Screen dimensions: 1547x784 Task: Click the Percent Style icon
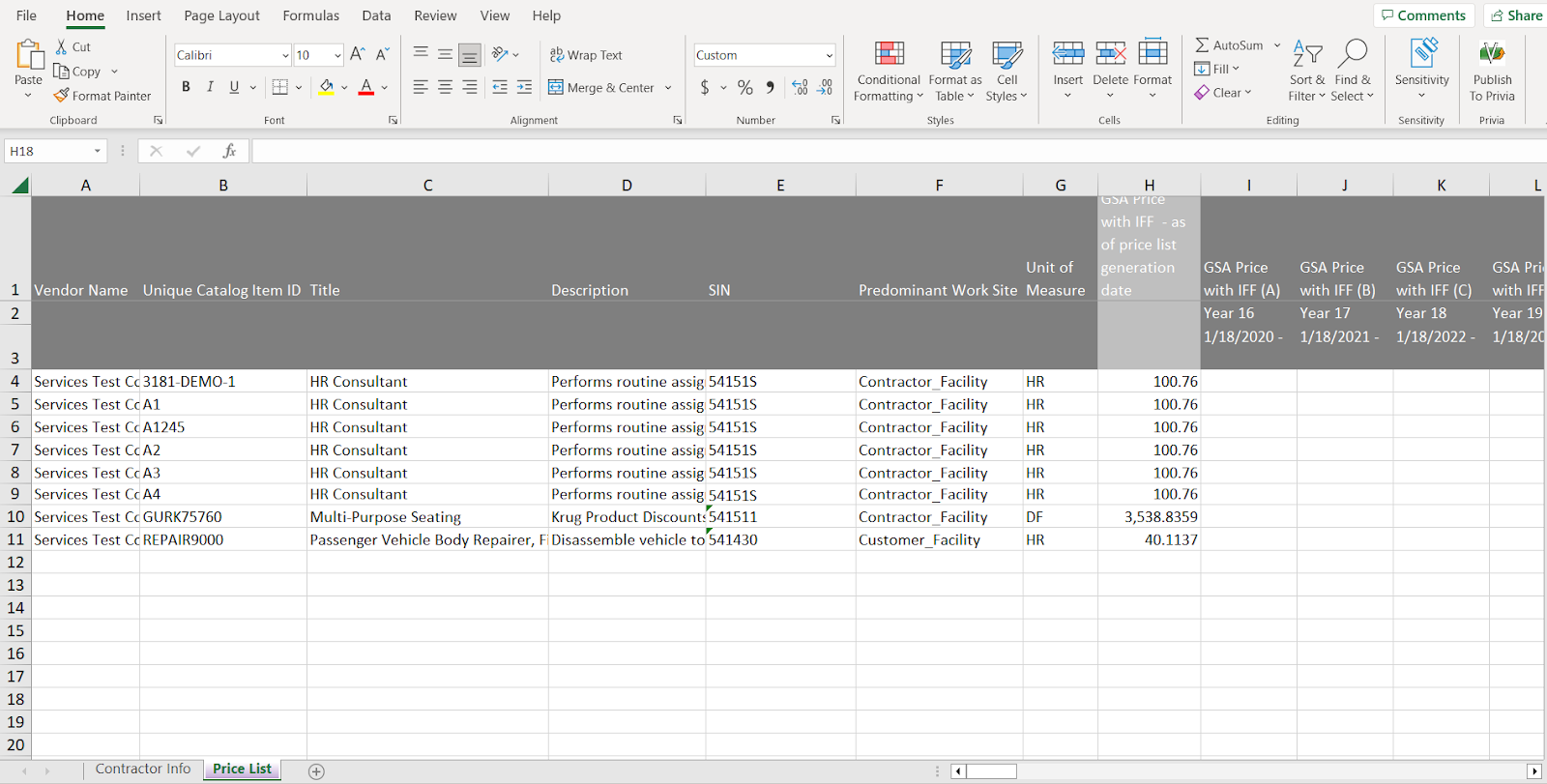(744, 87)
